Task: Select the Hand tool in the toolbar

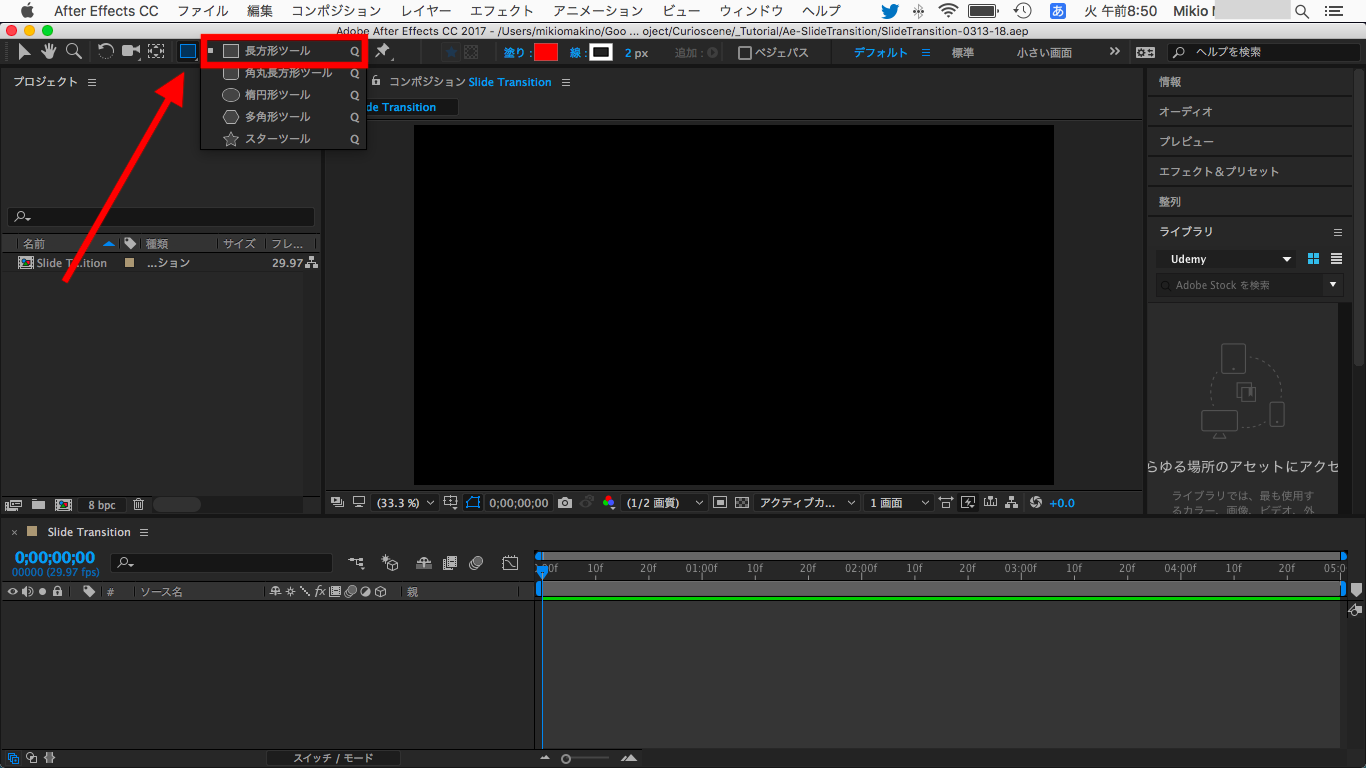Action: pyautogui.click(x=48, y=51)
